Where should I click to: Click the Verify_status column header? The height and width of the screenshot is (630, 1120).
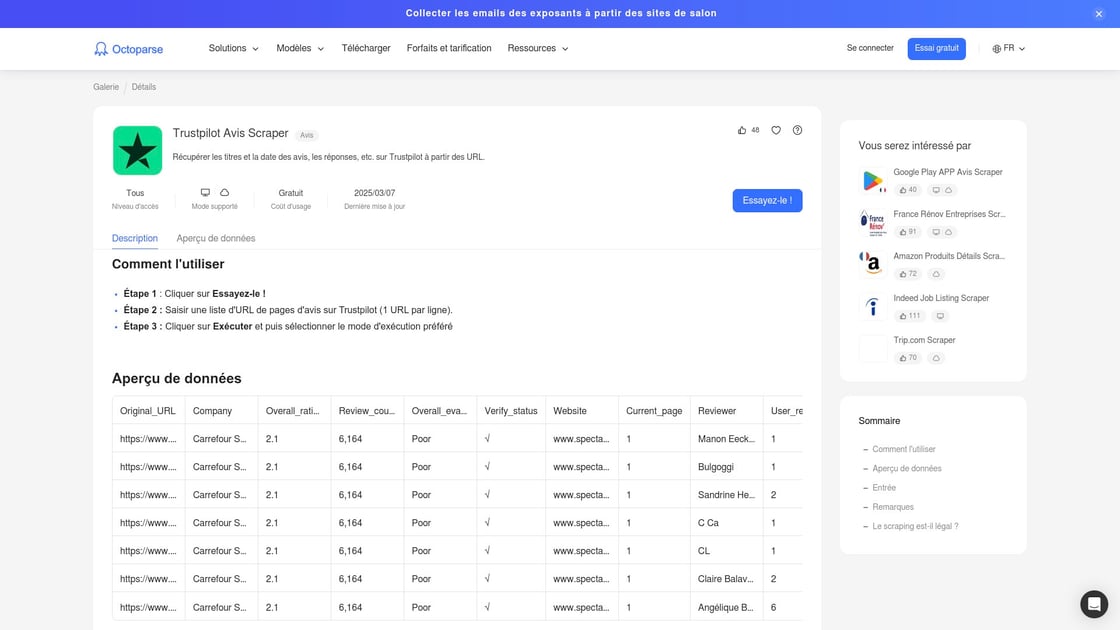point(511,411)
